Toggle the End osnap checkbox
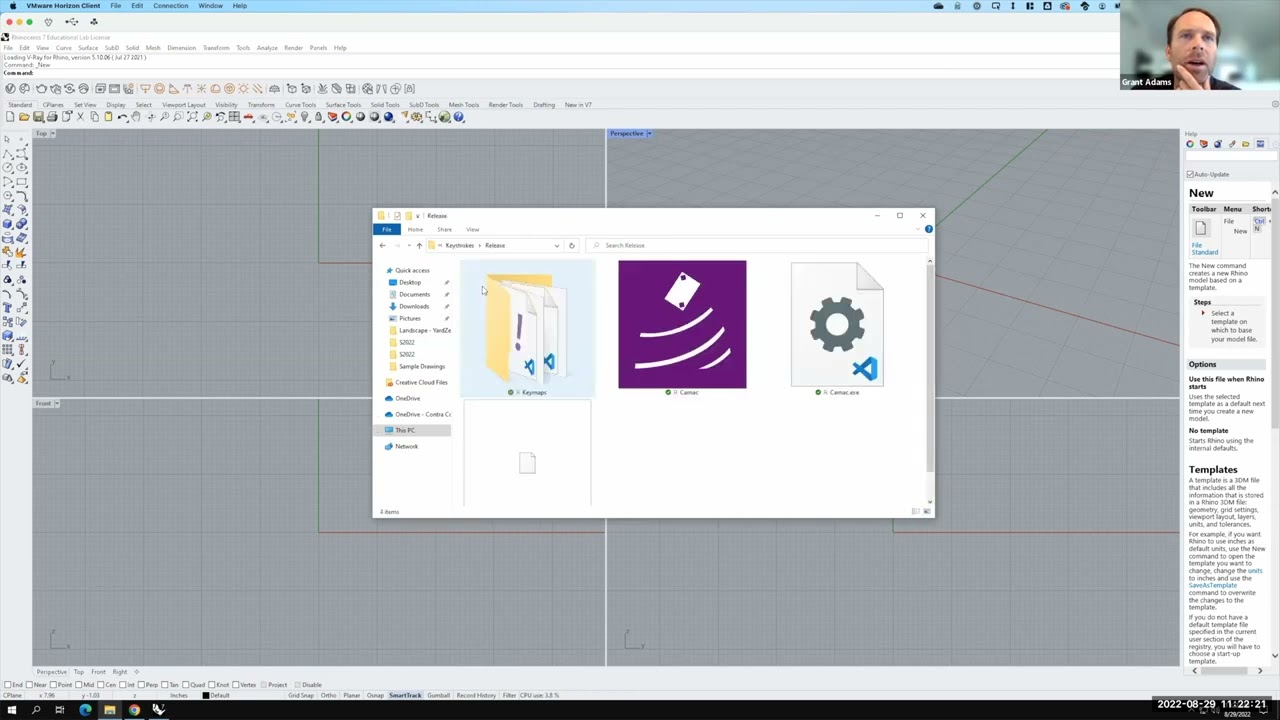The image size is (1280, 720). [7, 685]
